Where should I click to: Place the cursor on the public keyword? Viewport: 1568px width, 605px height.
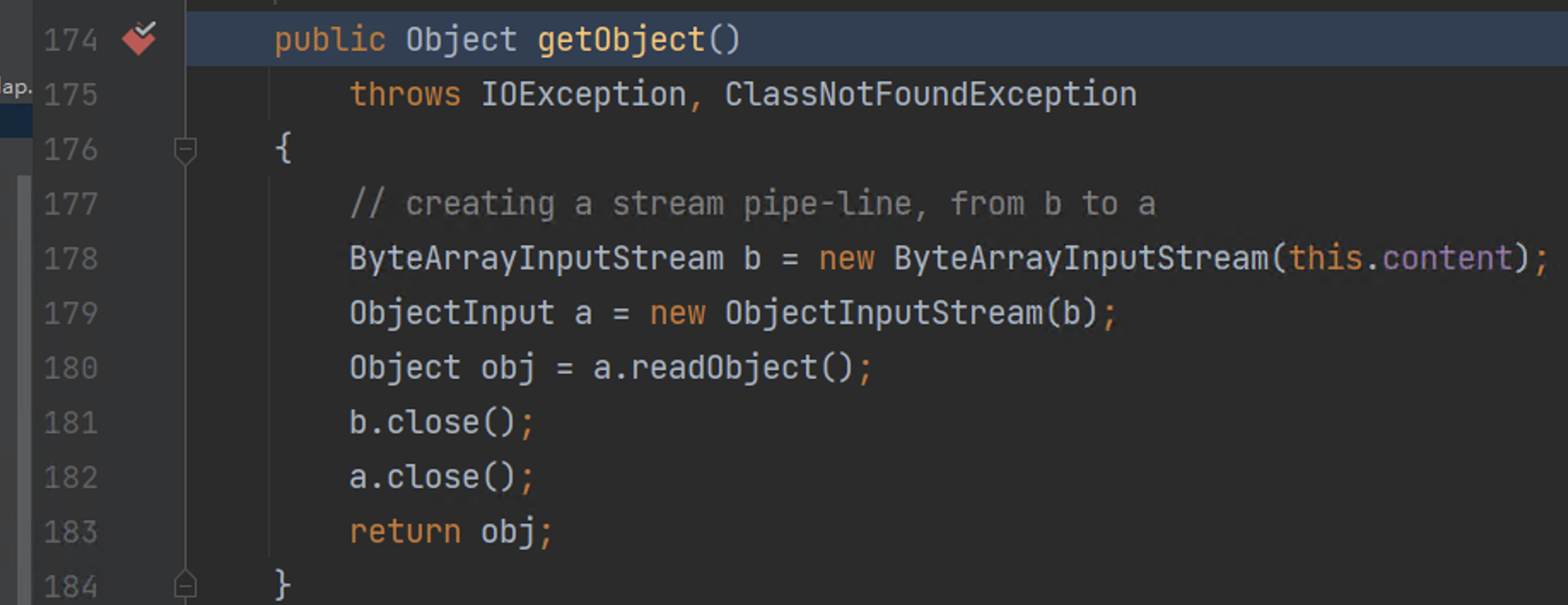point(330,40)
